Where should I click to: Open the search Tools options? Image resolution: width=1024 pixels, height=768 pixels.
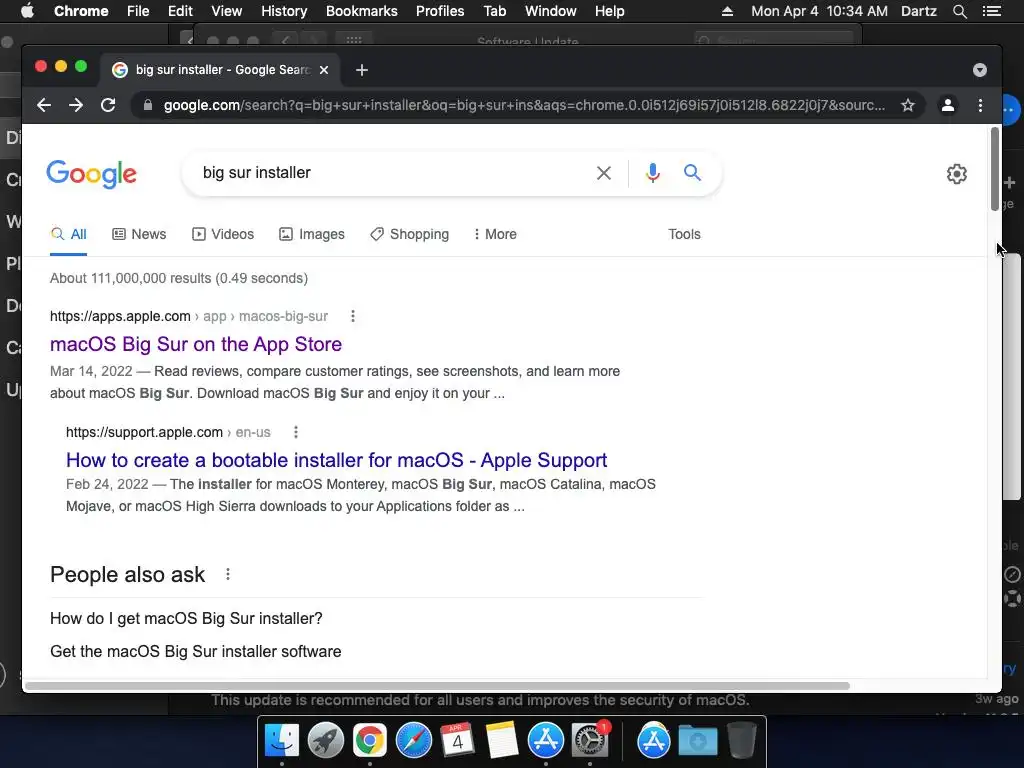pos(684,234)
